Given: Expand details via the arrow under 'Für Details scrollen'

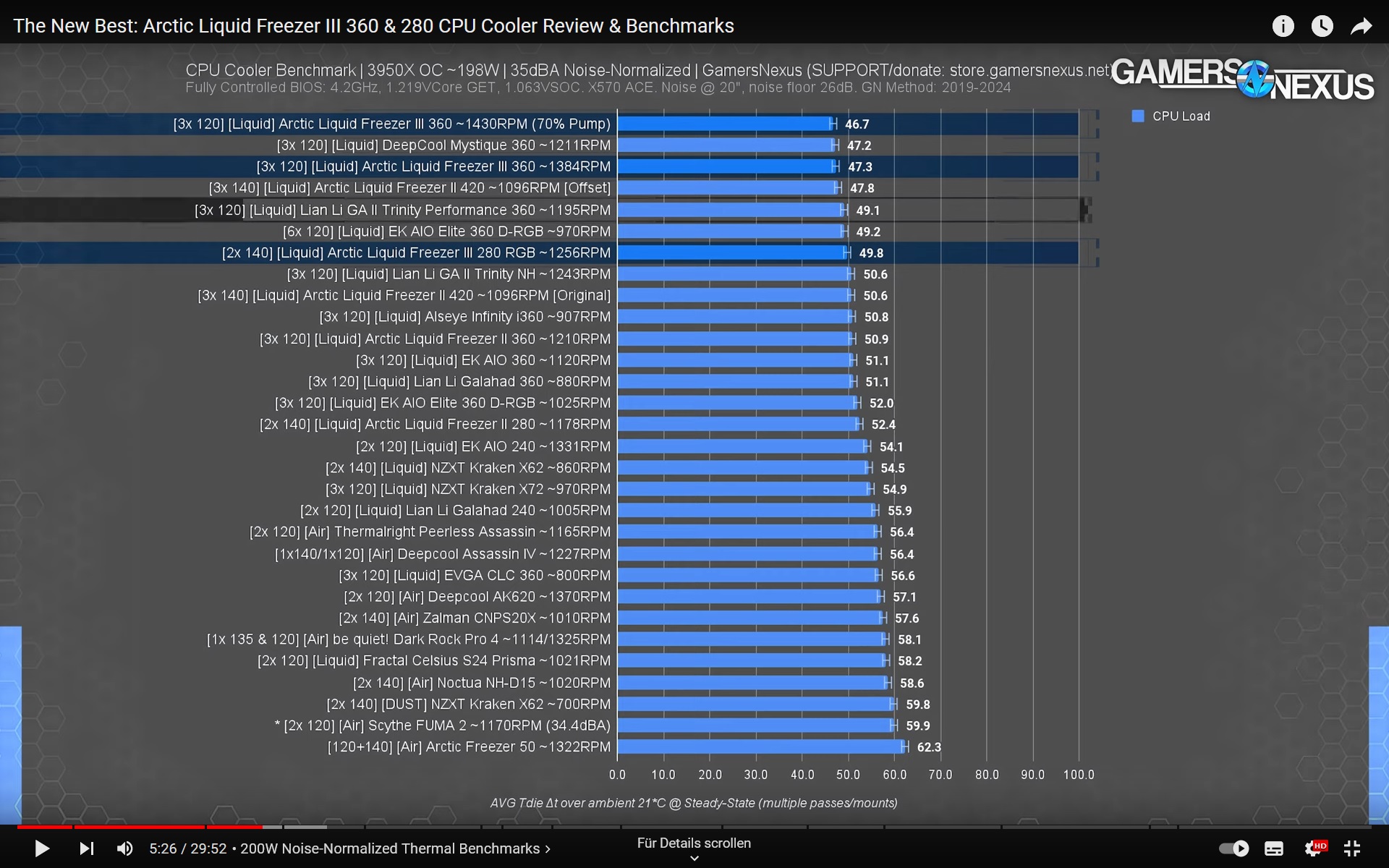Looking at the screenshot, I should (694, 859).
